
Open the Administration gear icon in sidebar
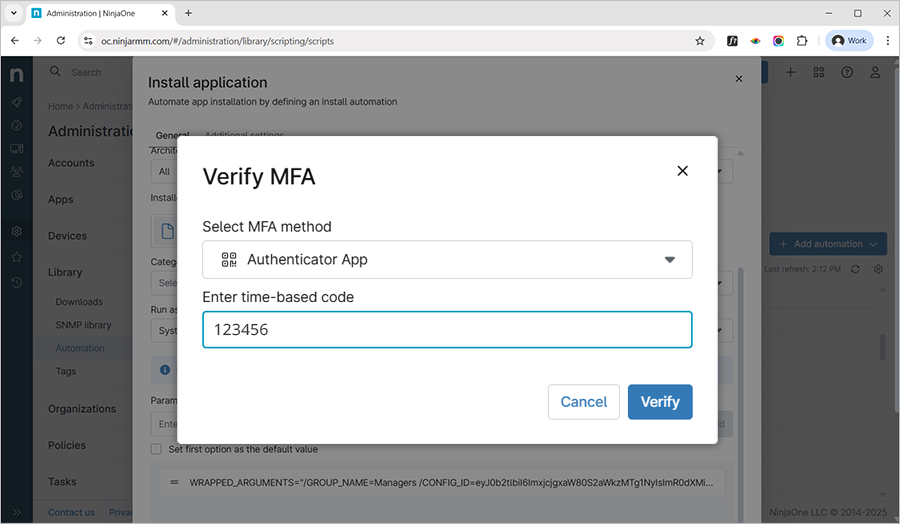pos(17,232)
